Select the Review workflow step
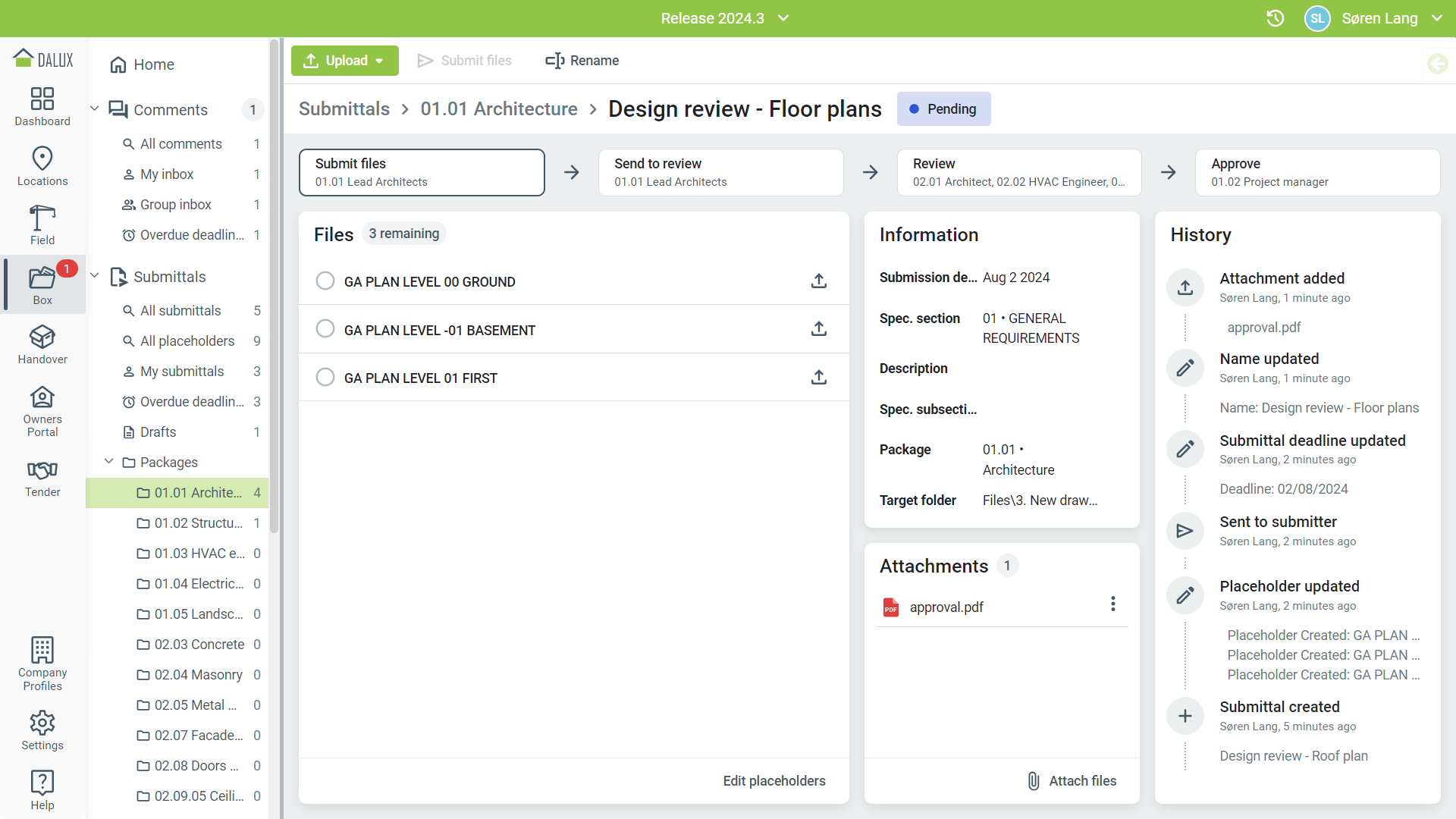Screen dimensions: 1456x819 1018,172
